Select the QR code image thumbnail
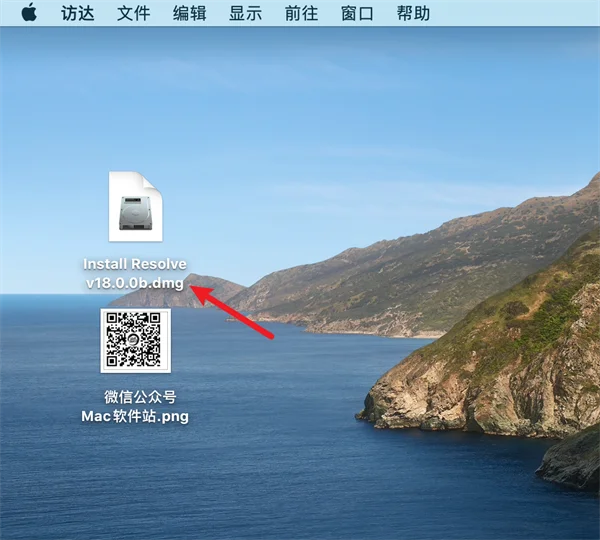 tap(135, 341)
